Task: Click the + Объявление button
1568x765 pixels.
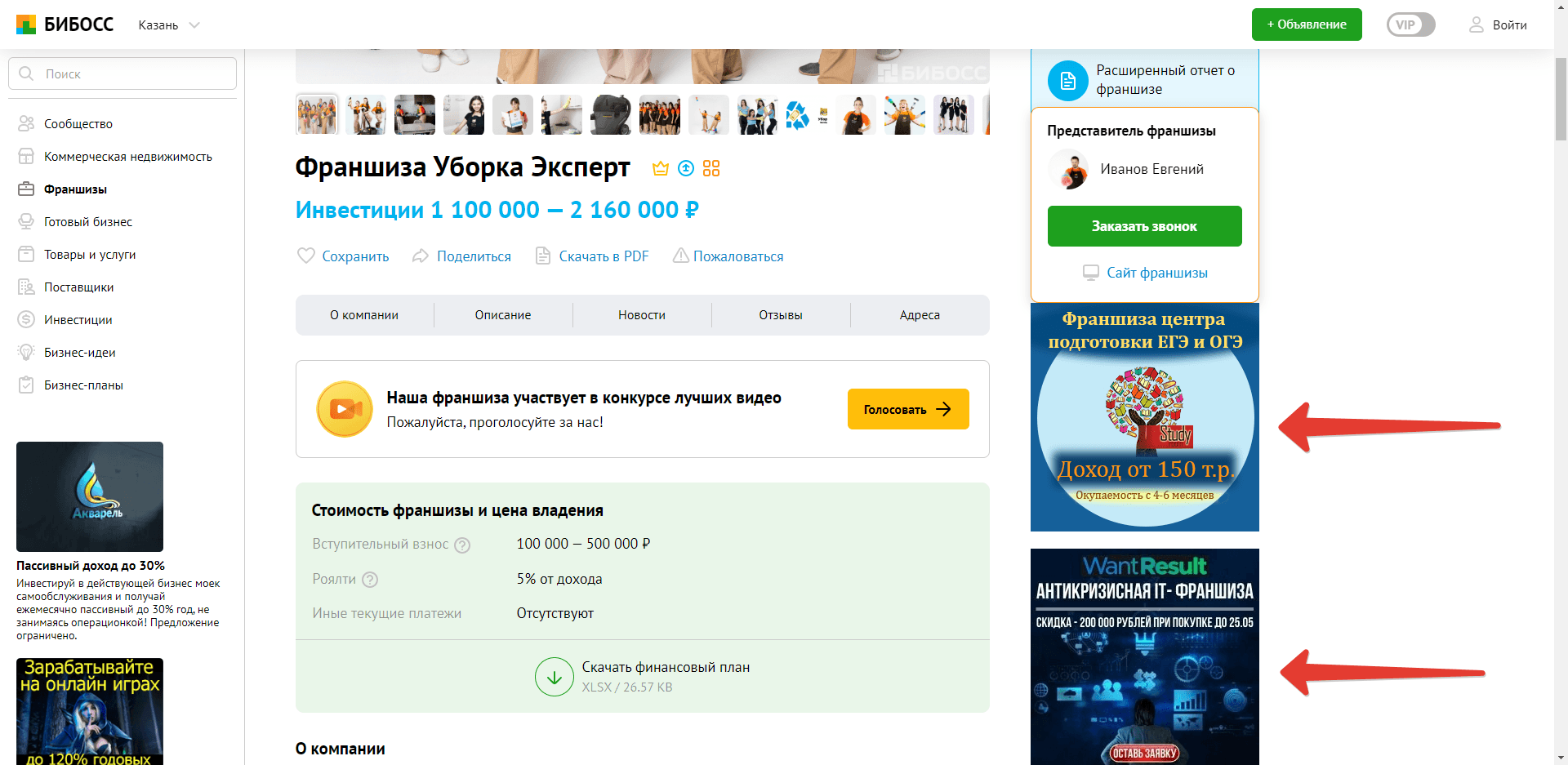Action: coord(1307,24)
